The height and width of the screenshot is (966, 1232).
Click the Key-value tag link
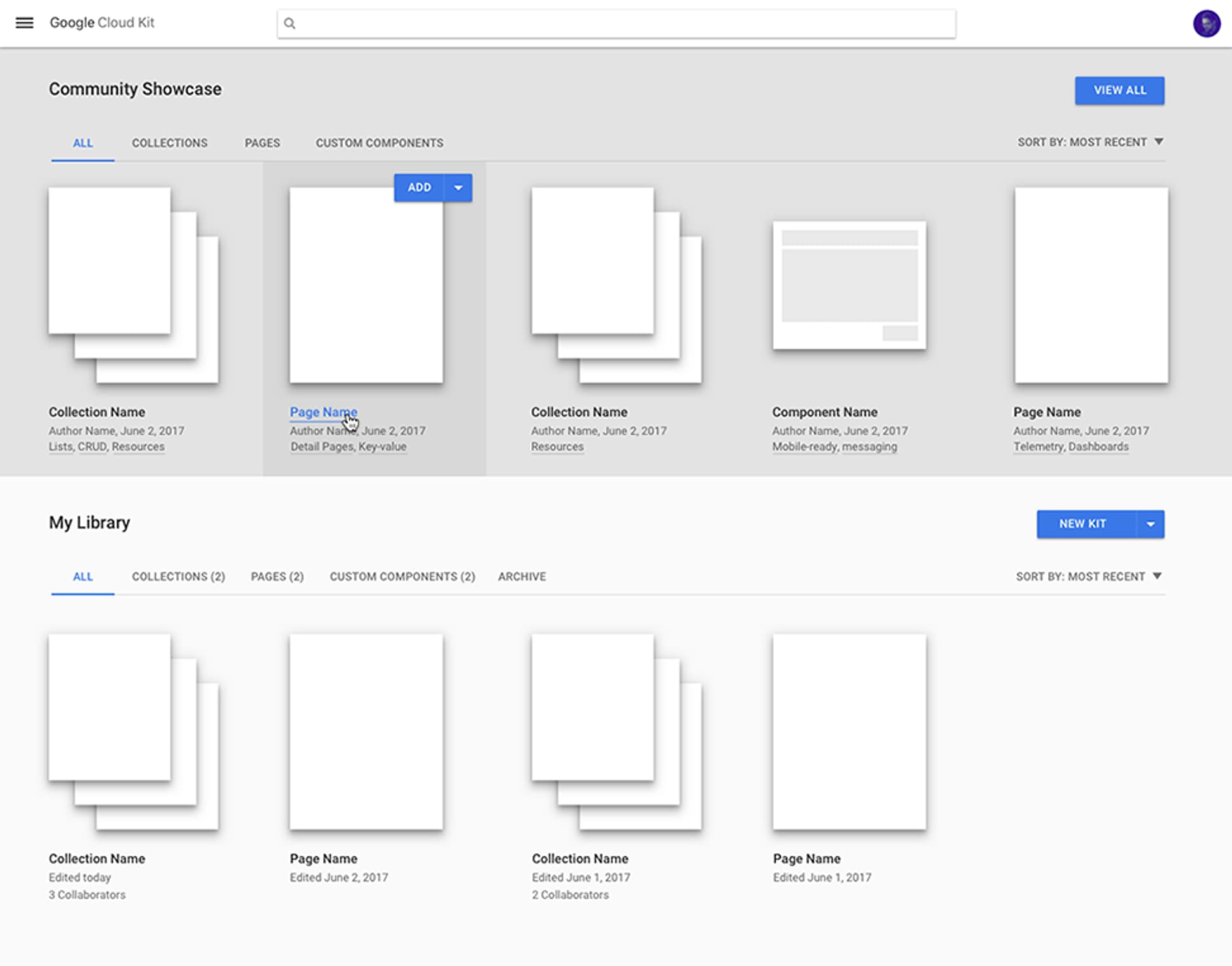pyautogui.click(x=382, y=446)
